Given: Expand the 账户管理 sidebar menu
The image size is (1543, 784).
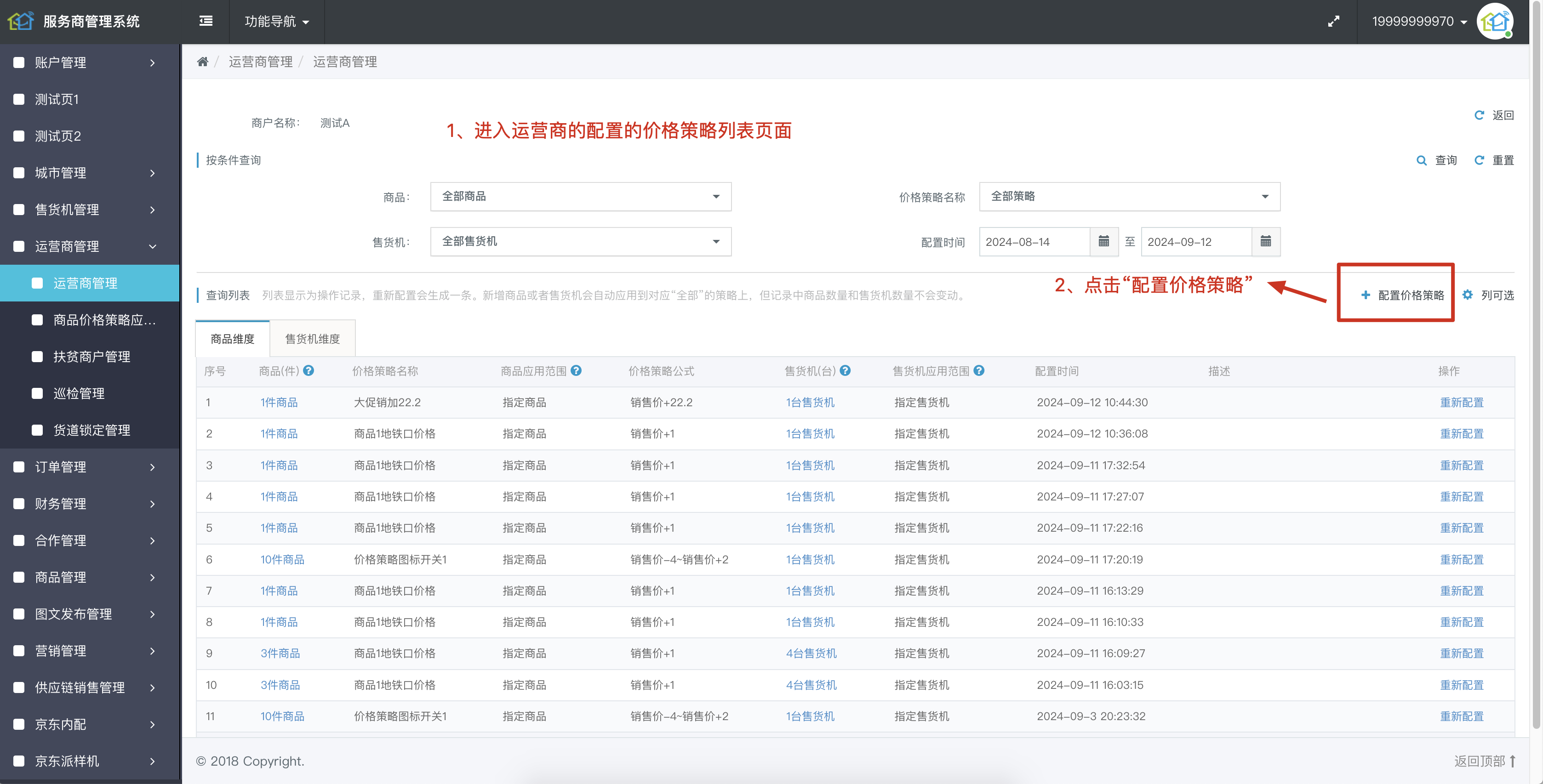Looking at the screenshot, I should tap(90, 62).
